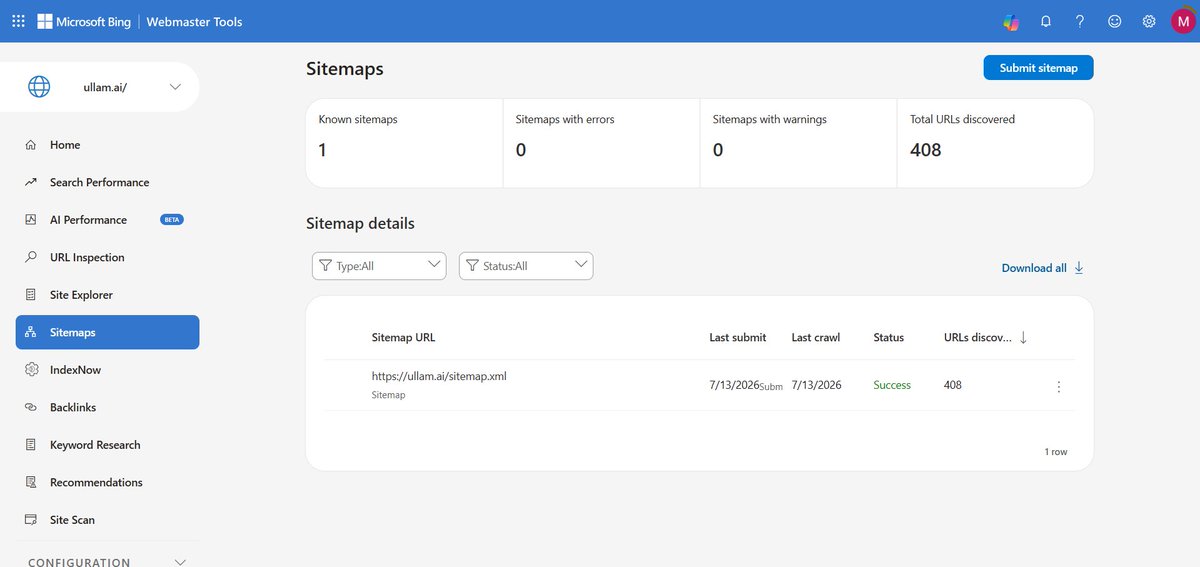Open the Type:All filter dropdown
This screenshot has width=1200, height=567.
pos(379,266)
